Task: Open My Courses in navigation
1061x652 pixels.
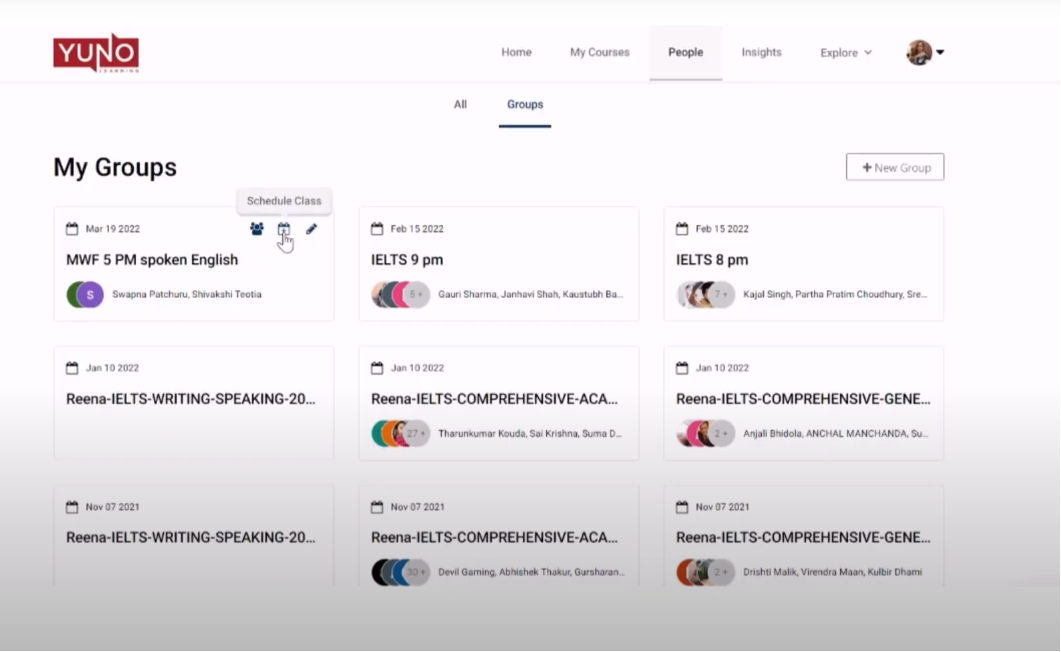Action: [x=600, y=53]
